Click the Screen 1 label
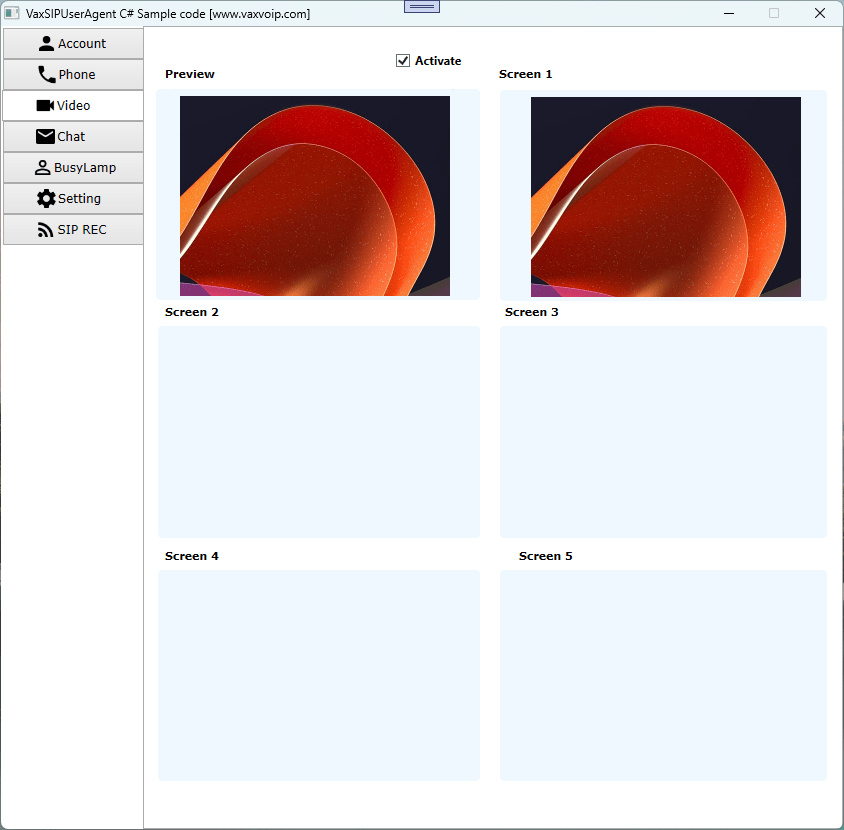This screenshot has width=844, height=830. click(525, 74)
